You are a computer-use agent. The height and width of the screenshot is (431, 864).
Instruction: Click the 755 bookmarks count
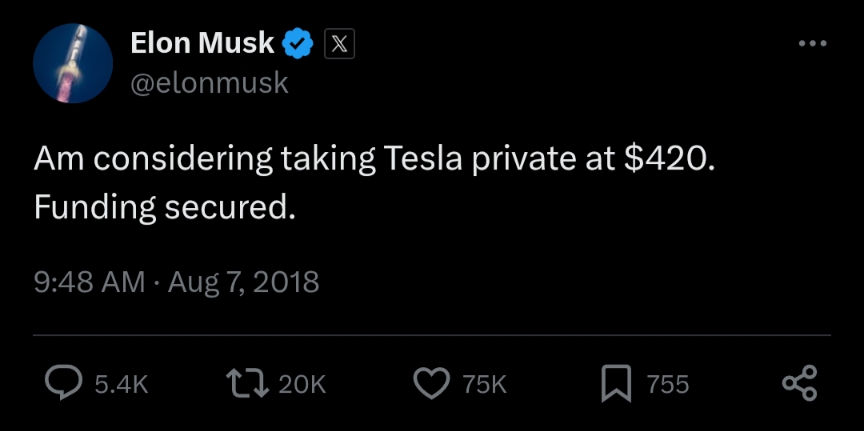pos(666,385)
